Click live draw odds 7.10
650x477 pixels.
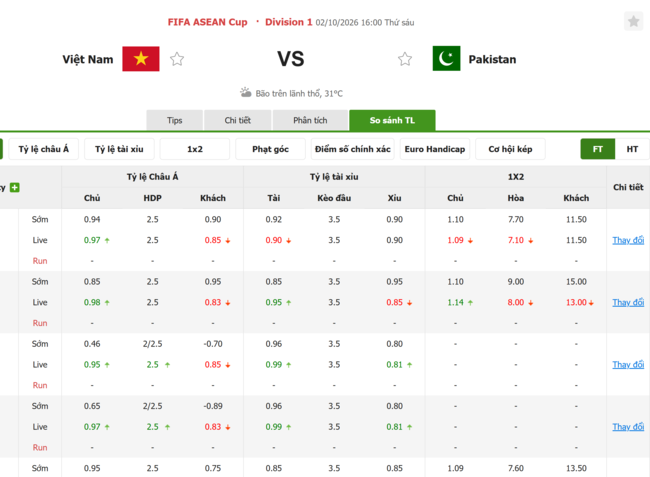[516, 240]
